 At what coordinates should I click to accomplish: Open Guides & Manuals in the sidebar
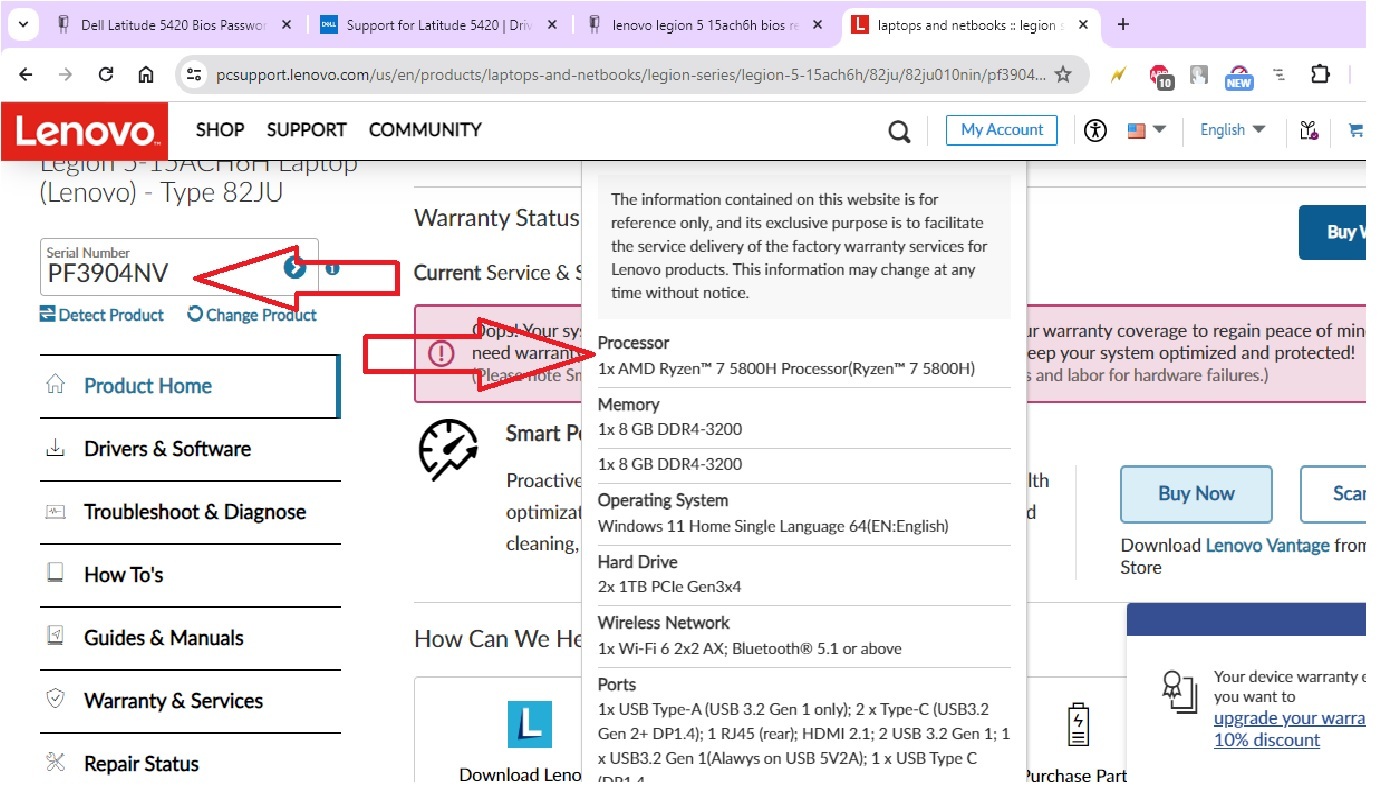coord(190,638)
